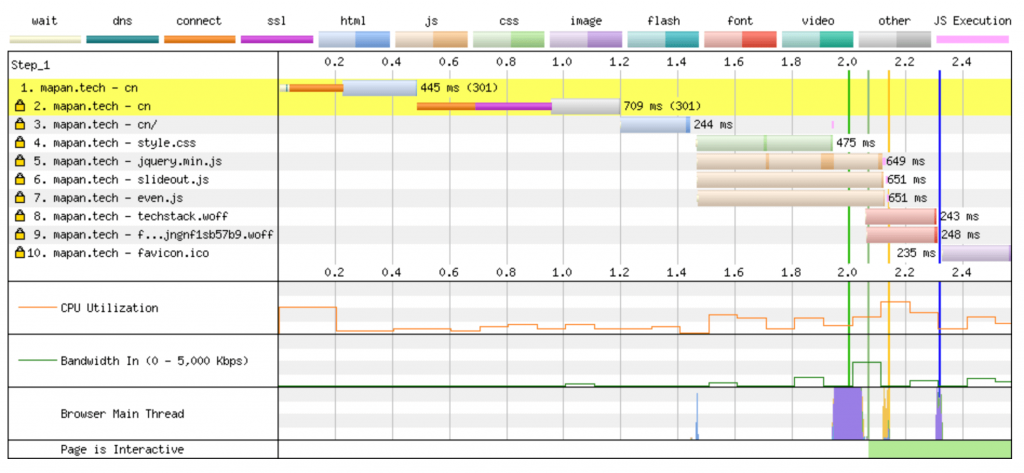Click the slideout.js download bar
This screenshot has height=473, width=1024.
[x=790, y=179]
